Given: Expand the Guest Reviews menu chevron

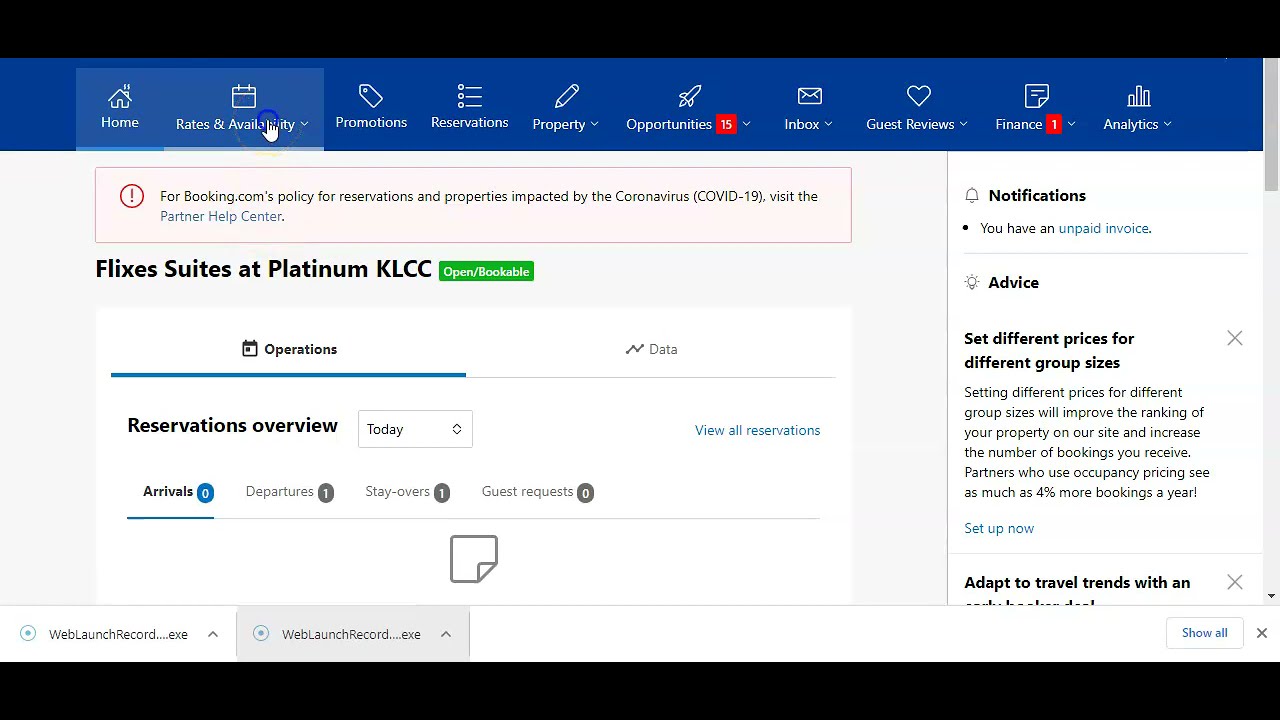Looking at the screenshot, I should 963,124.
